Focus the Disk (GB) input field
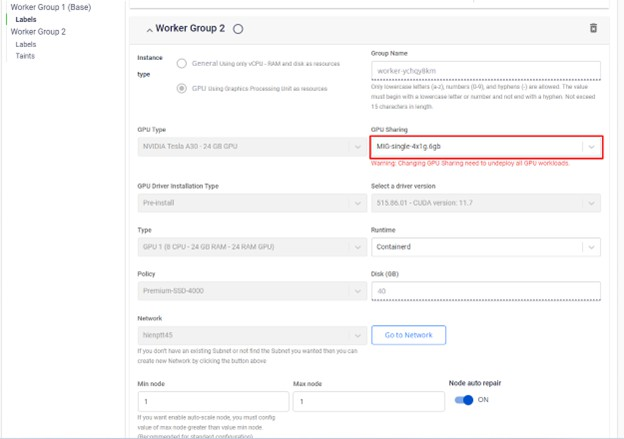Viewport: 624px width, 439px height. [x=486, y=291]
